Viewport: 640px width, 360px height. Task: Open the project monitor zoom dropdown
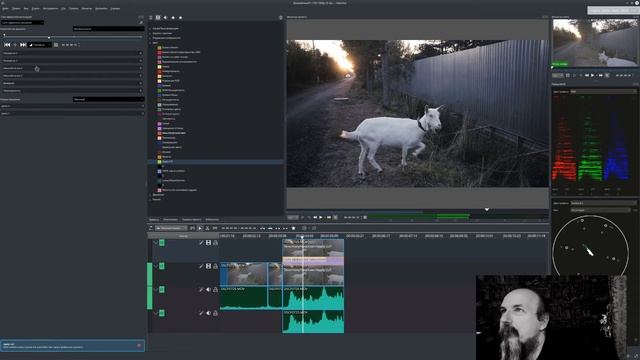point(293,218)
